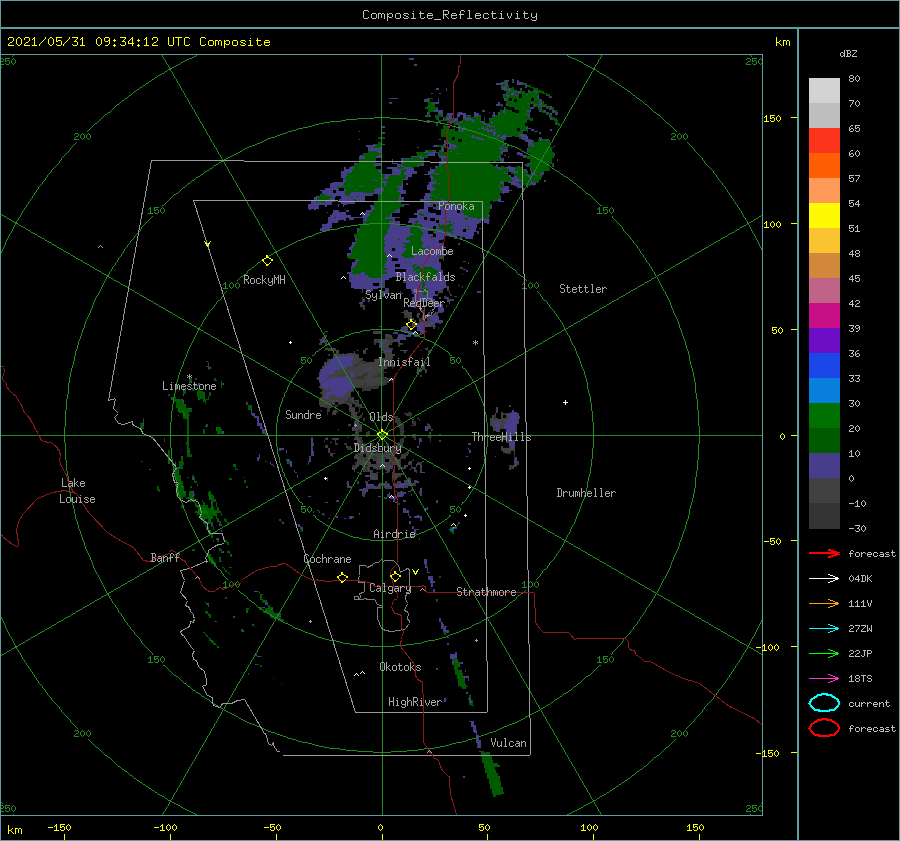Click the Sylvan label

tap(383, 295)
